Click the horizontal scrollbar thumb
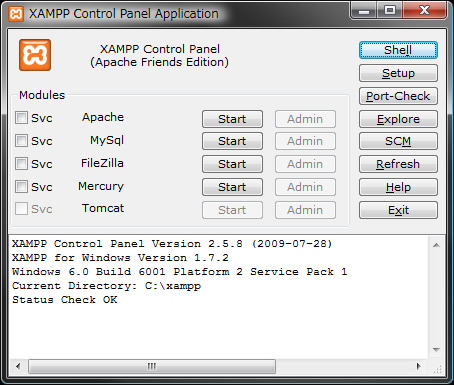 point(152,366)
